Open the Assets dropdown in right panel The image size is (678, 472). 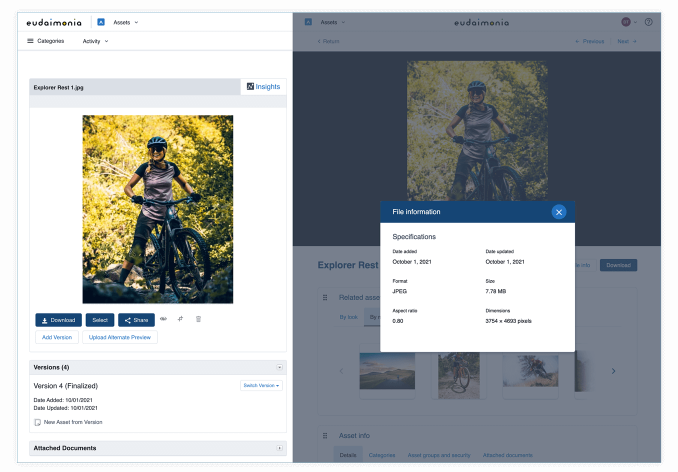tap(333, 22)
